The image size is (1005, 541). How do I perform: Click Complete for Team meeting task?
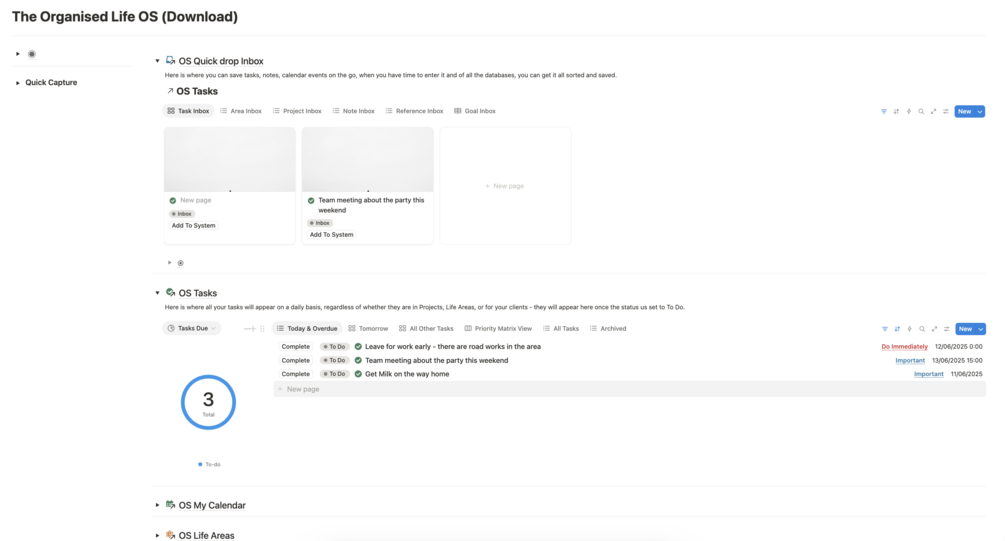point(295,360)
